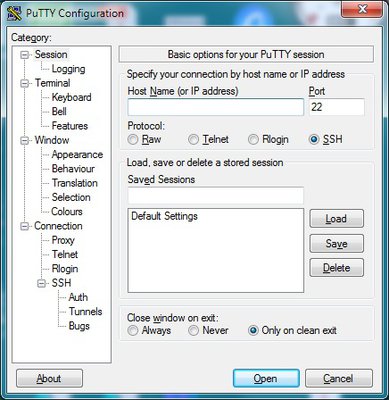Open the Translation settings
The image size is (389, 400).
point(74,183)
